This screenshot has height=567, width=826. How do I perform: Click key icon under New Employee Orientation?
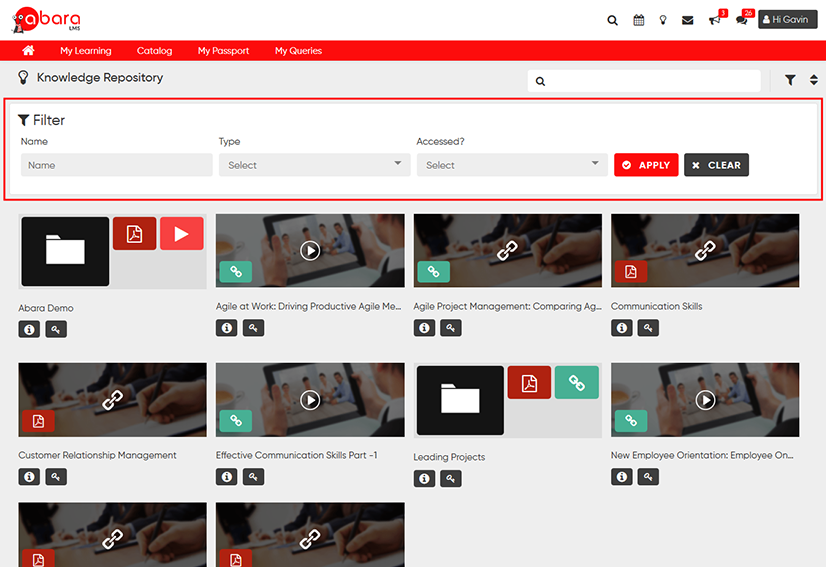(648, 477)
